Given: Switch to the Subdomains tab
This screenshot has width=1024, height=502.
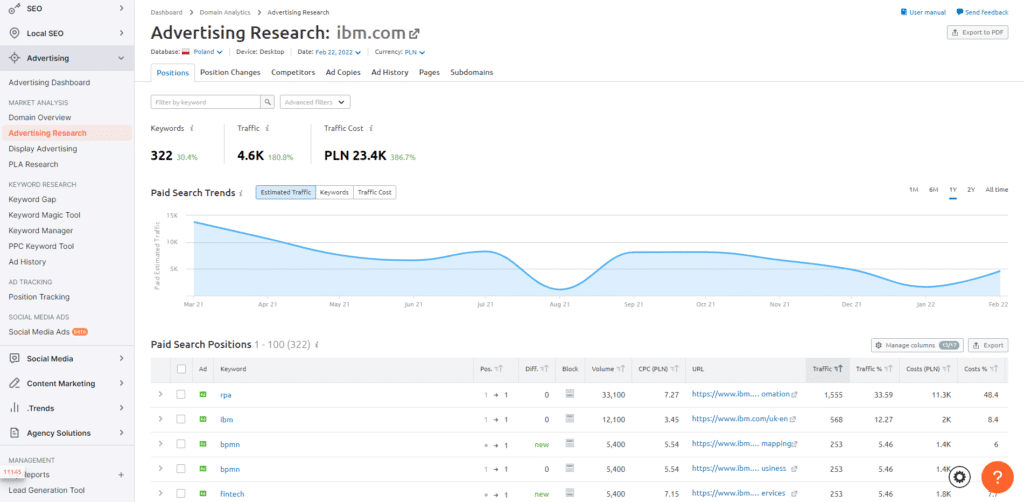Looking at the screenshot, I should point(472,72).
